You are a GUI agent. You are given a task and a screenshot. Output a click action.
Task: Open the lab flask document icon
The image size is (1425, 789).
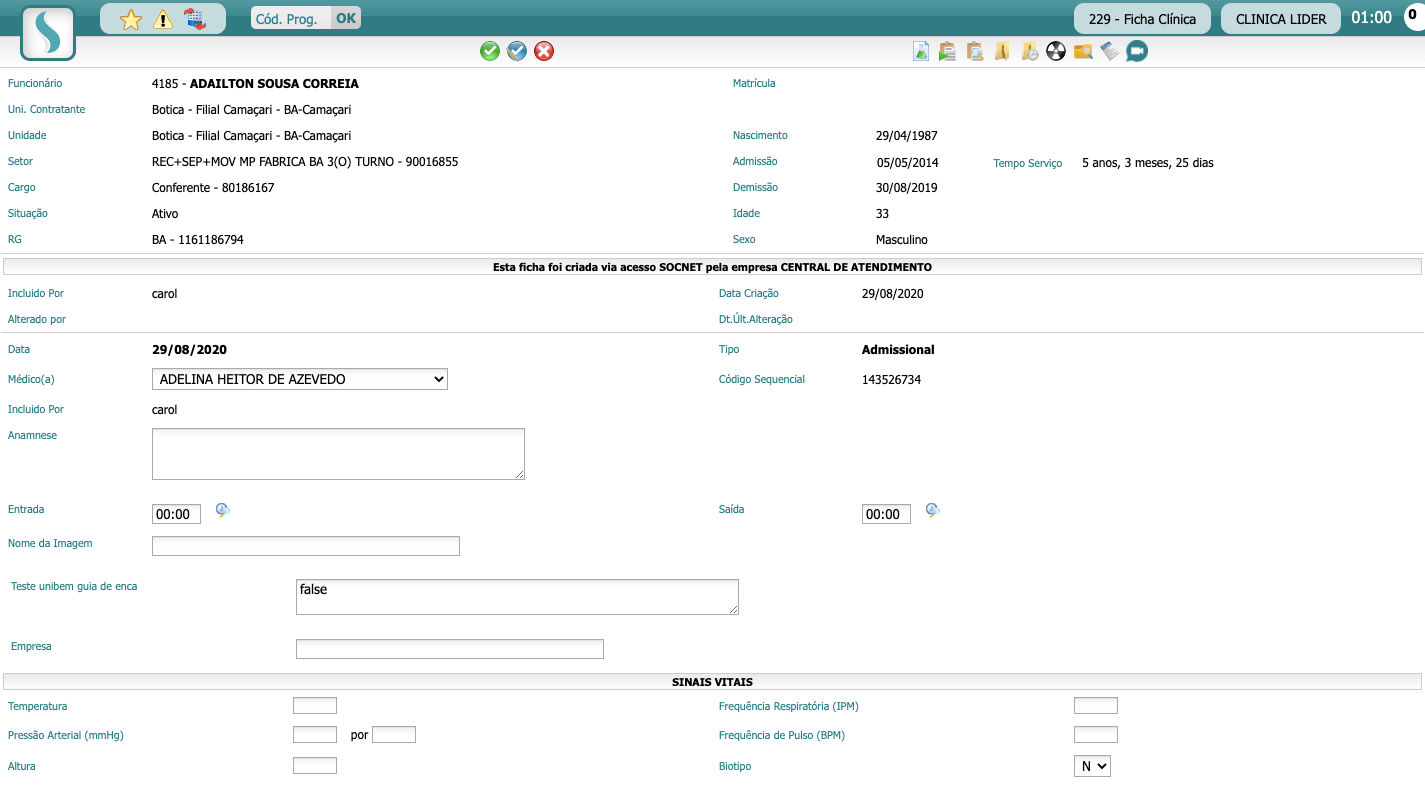[921, 51]
